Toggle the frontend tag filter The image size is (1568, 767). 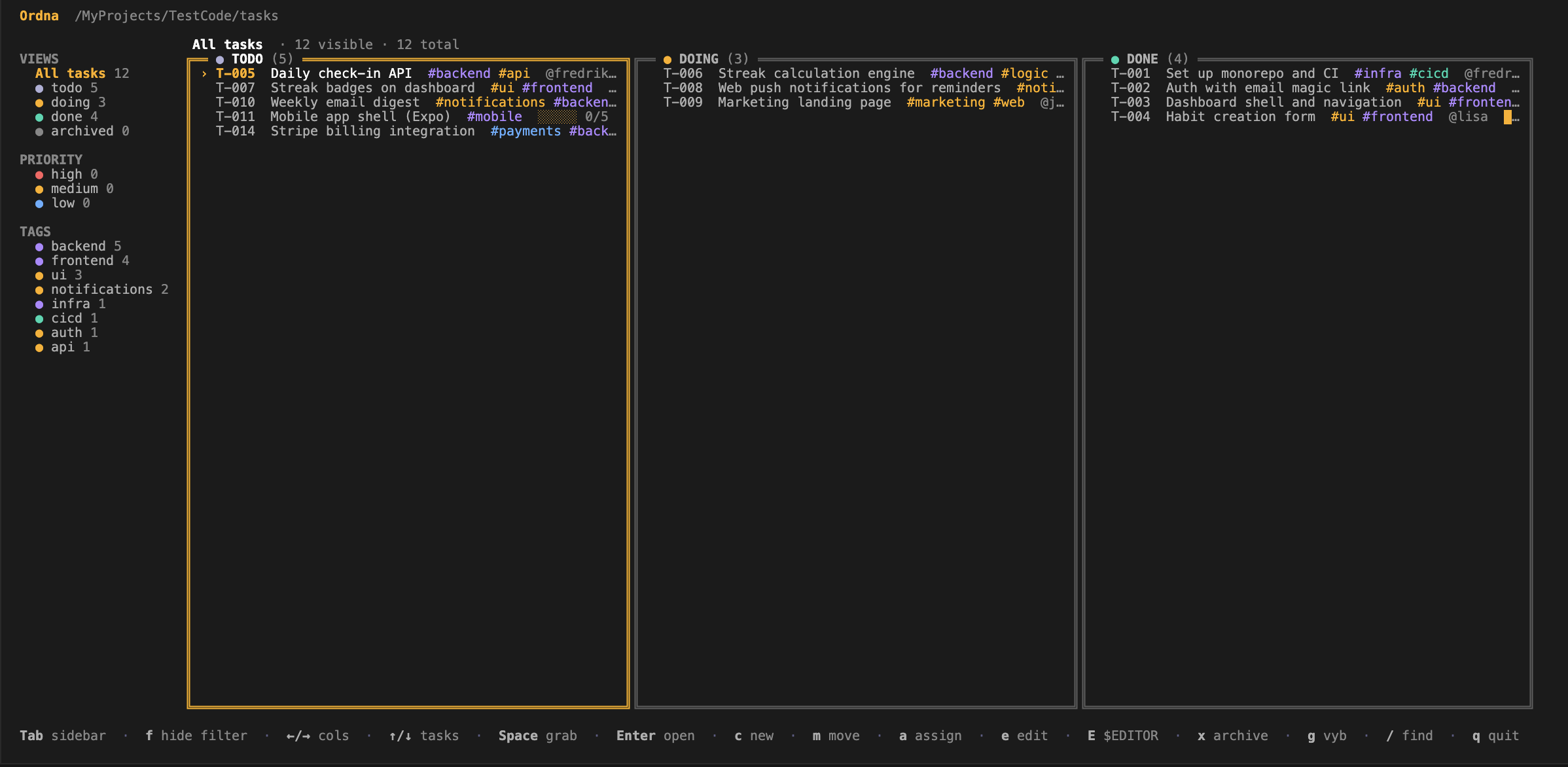point(84,260)
